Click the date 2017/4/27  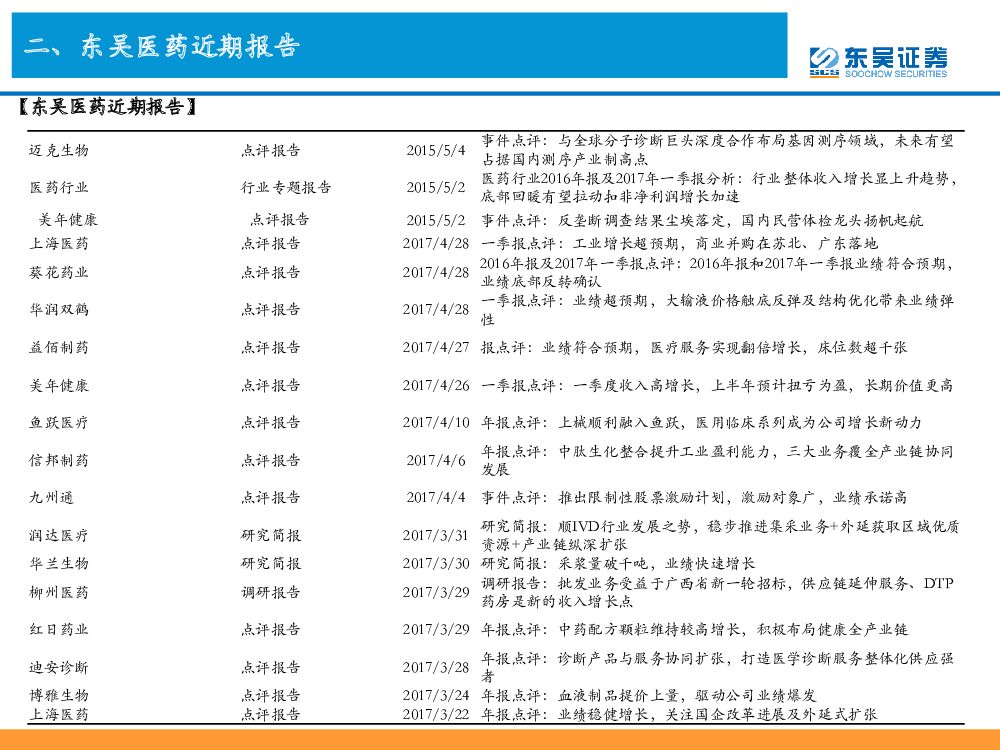[436, 348]
